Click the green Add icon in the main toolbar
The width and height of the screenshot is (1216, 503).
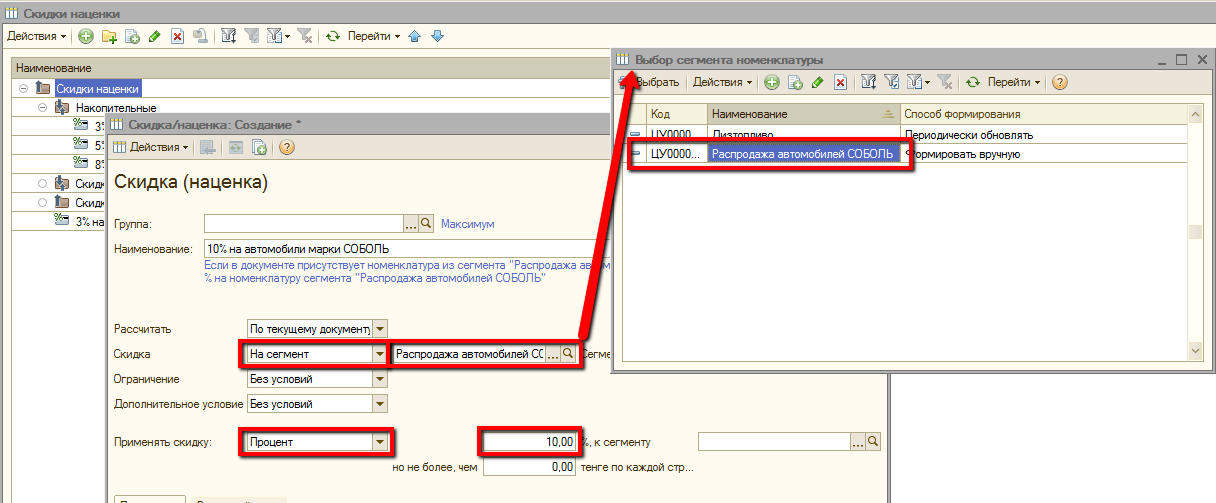[86, 36]
